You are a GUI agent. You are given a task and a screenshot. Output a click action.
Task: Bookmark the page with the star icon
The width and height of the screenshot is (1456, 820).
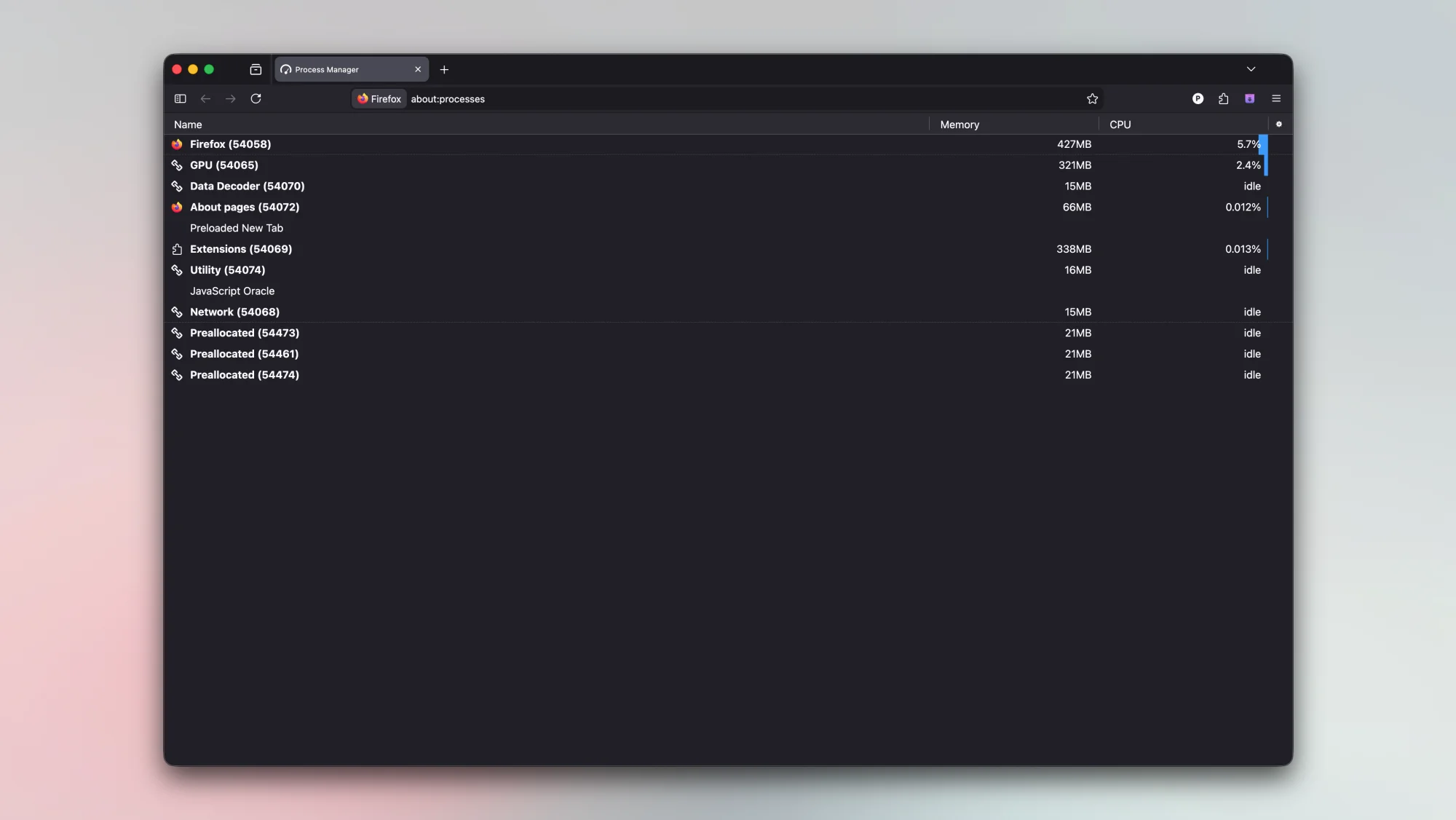[1093, 98]
